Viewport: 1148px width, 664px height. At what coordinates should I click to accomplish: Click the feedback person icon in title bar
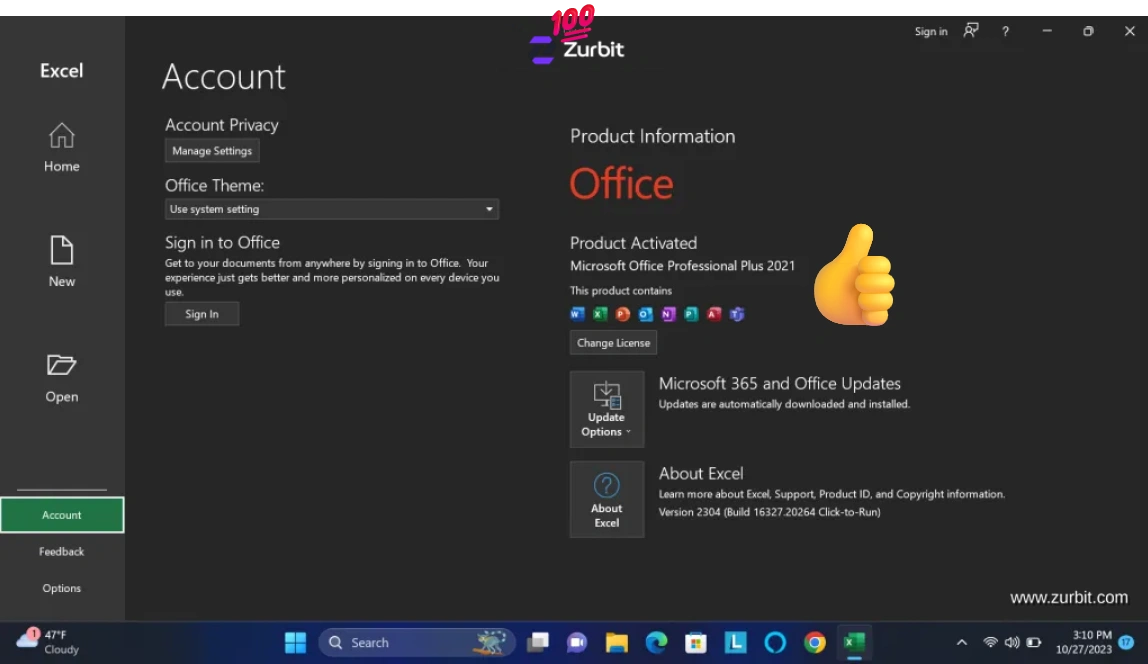coord(971,31)
